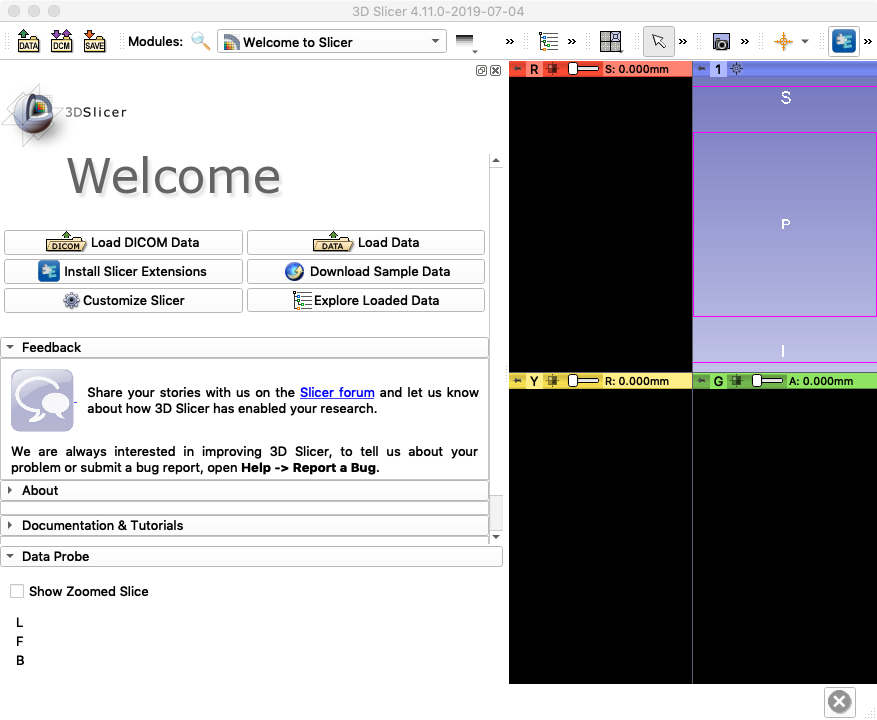
Task: Adjust the Green slice offset slider
Action: click(767, 381)
